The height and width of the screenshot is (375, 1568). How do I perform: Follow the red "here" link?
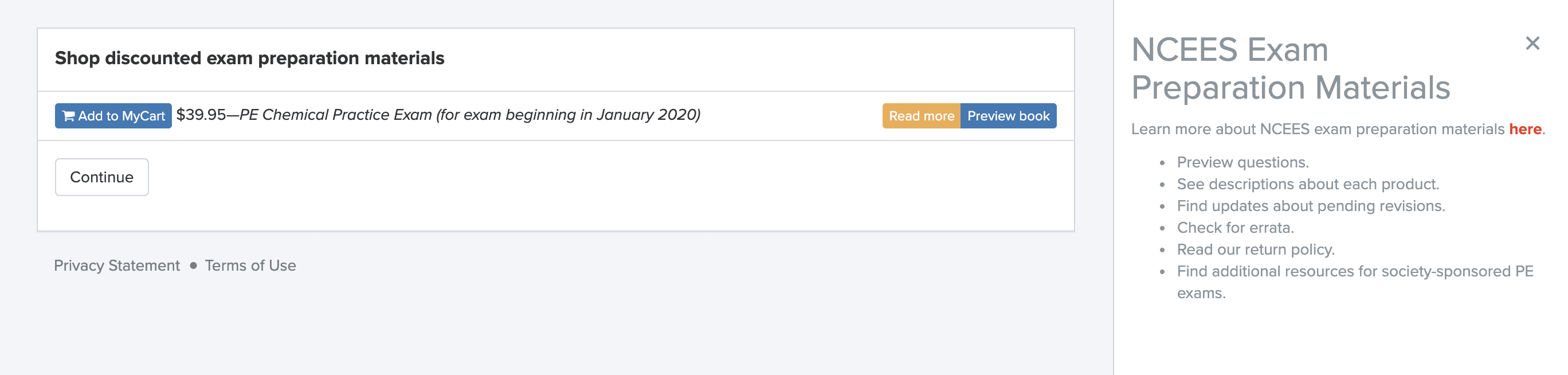(x=1525, y=129)
